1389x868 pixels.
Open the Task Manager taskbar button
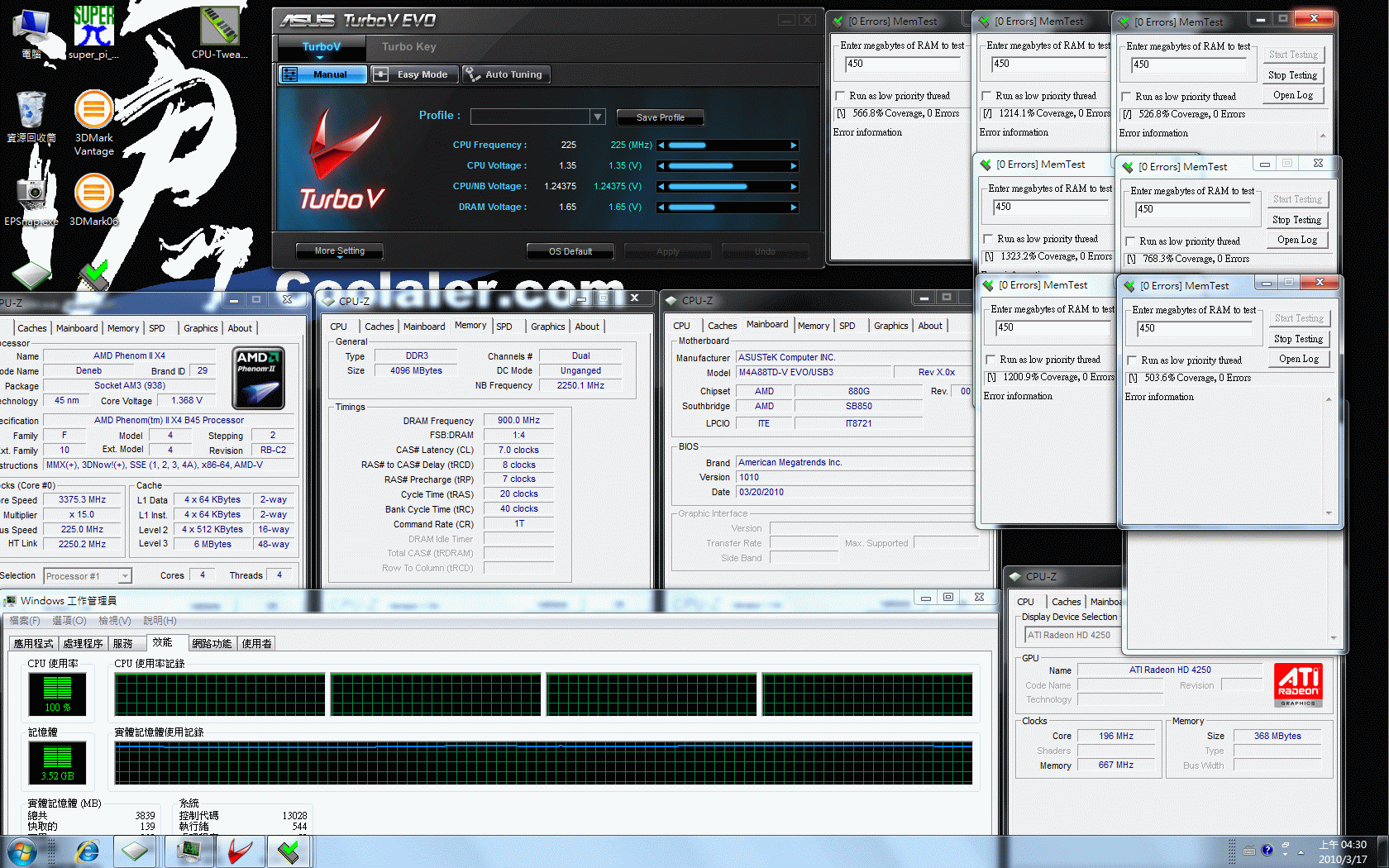[x=189, y=851]
